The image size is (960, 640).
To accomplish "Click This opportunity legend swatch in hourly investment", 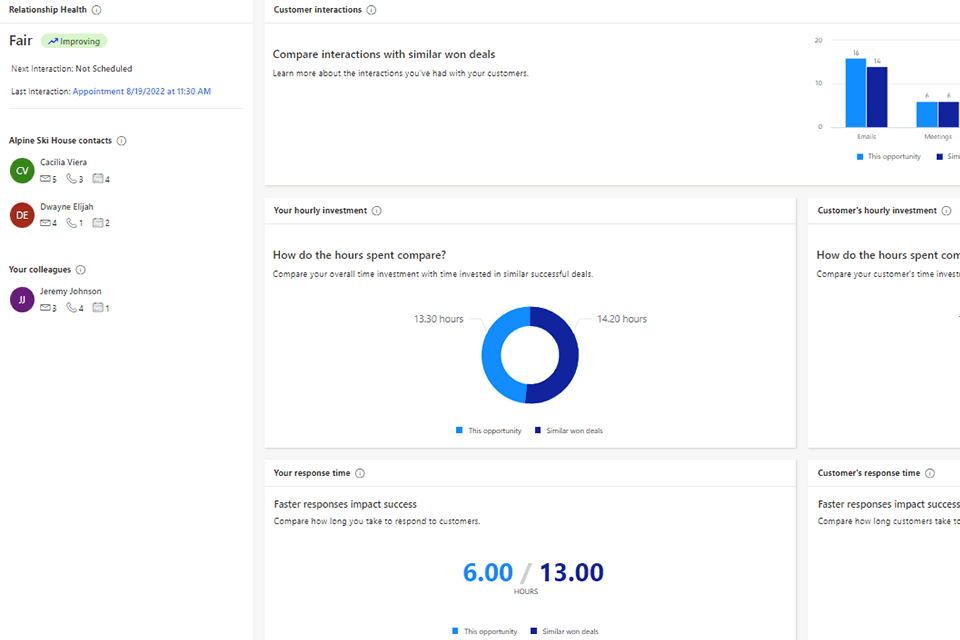I will [460, 430].
